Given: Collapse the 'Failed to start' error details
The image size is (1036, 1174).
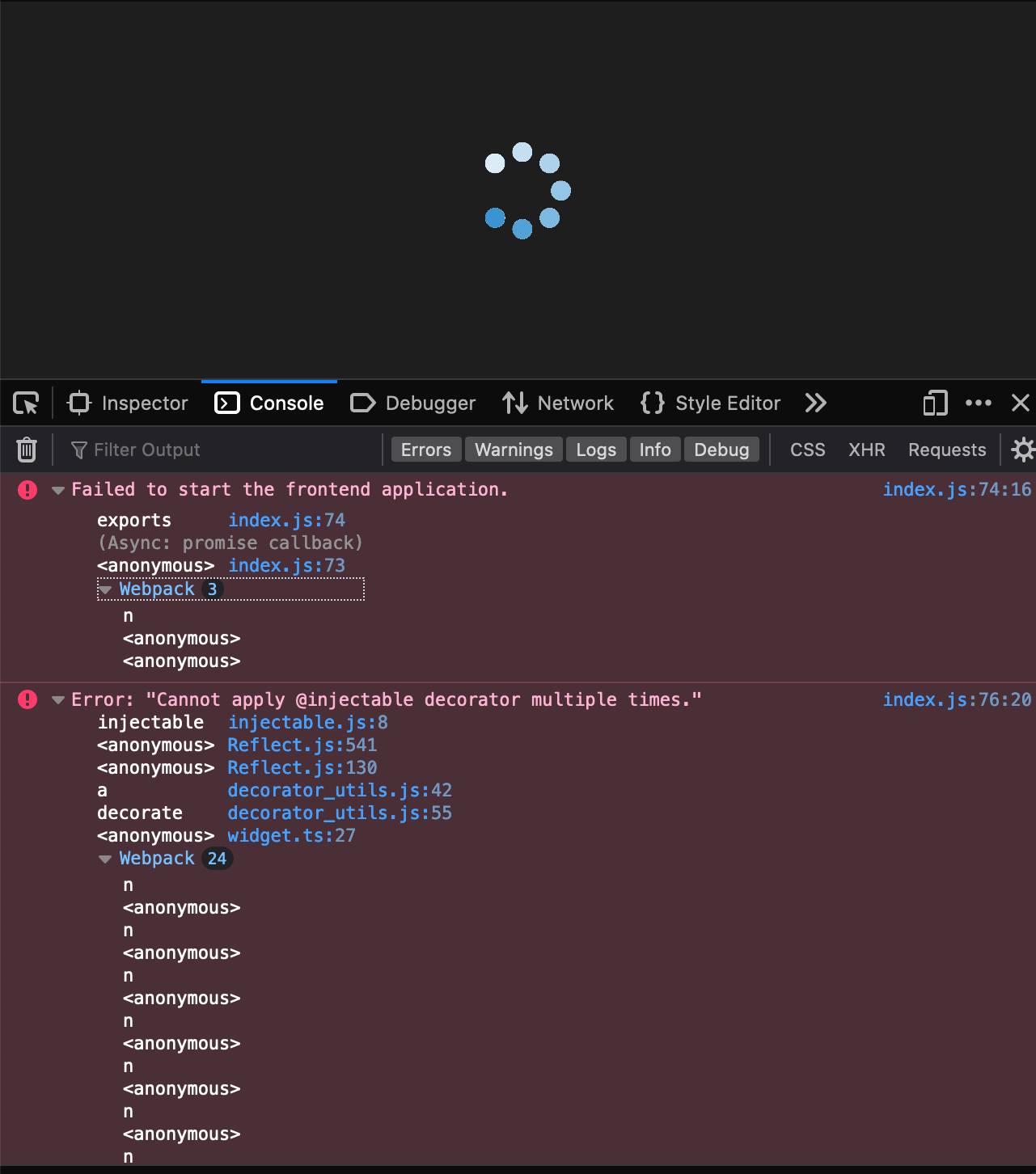Looking at the screenshot, I should coord(57,490).
